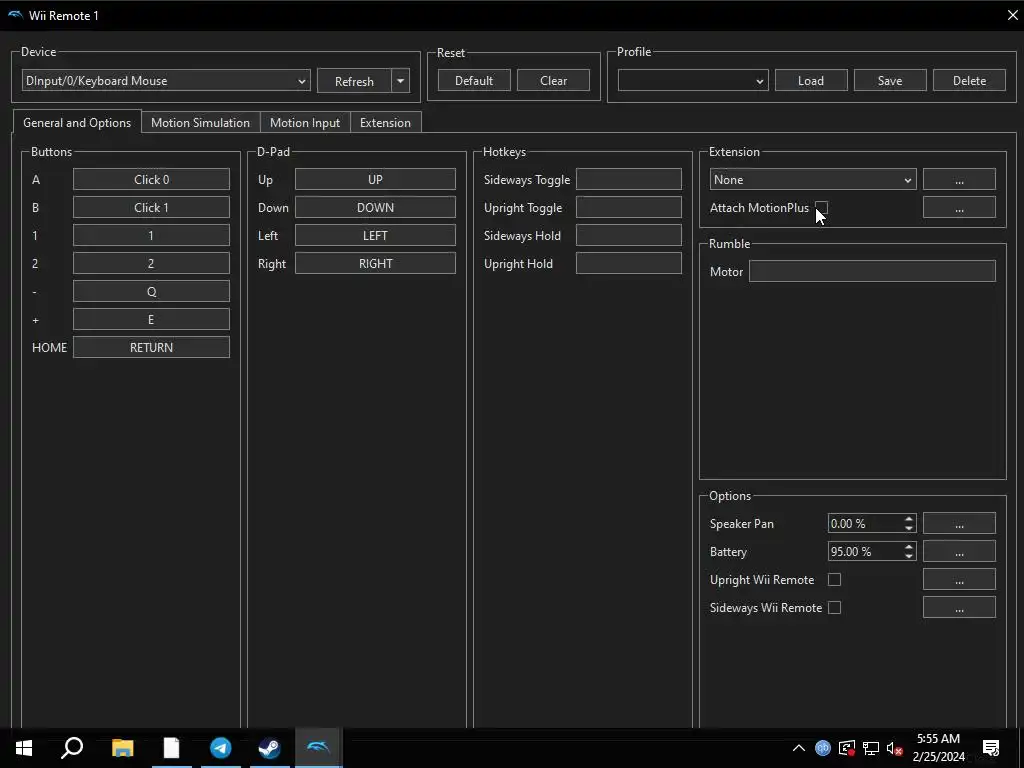
Task: Remap the A button (Click 0)
Action: click(x=152, y=180)
